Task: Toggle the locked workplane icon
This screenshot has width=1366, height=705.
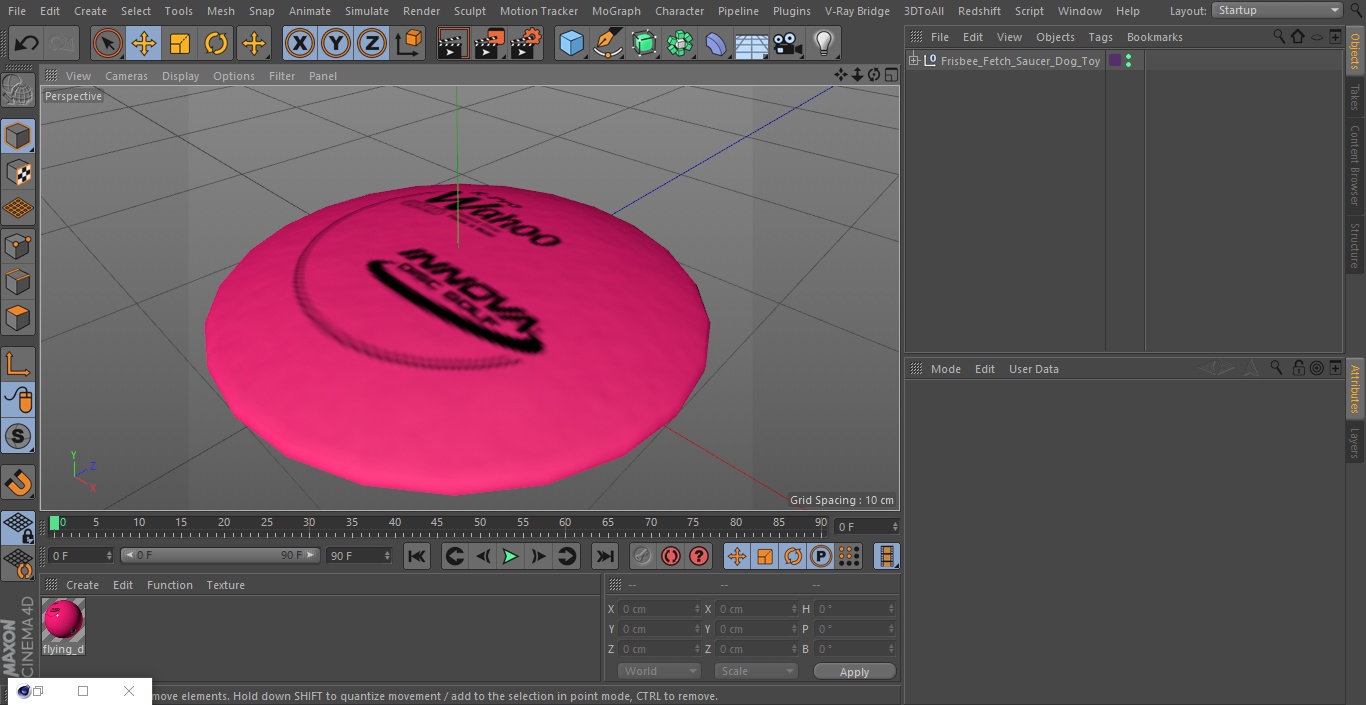Action: (18, 528)
